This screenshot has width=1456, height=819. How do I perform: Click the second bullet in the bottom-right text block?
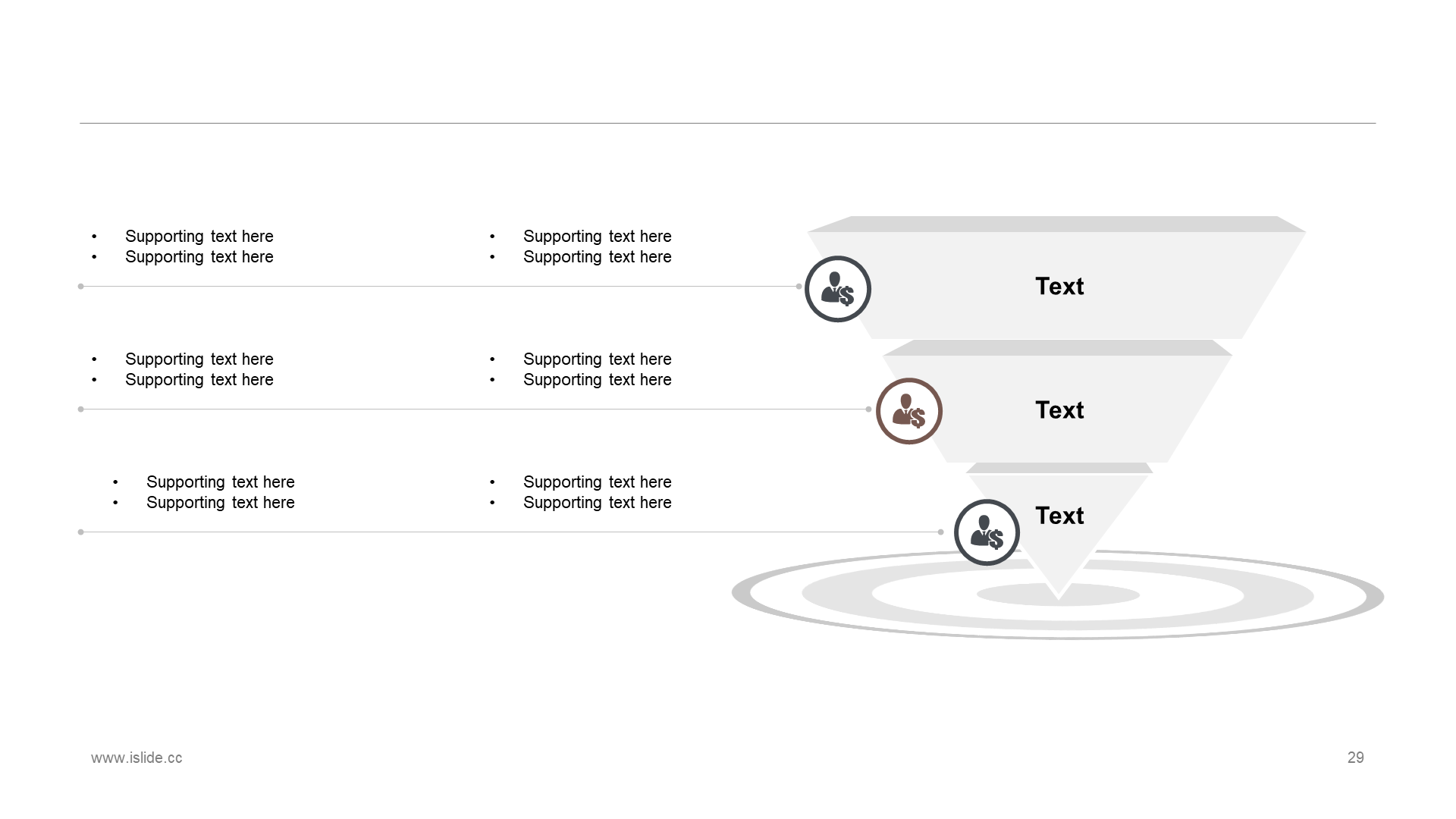[597, 503]
